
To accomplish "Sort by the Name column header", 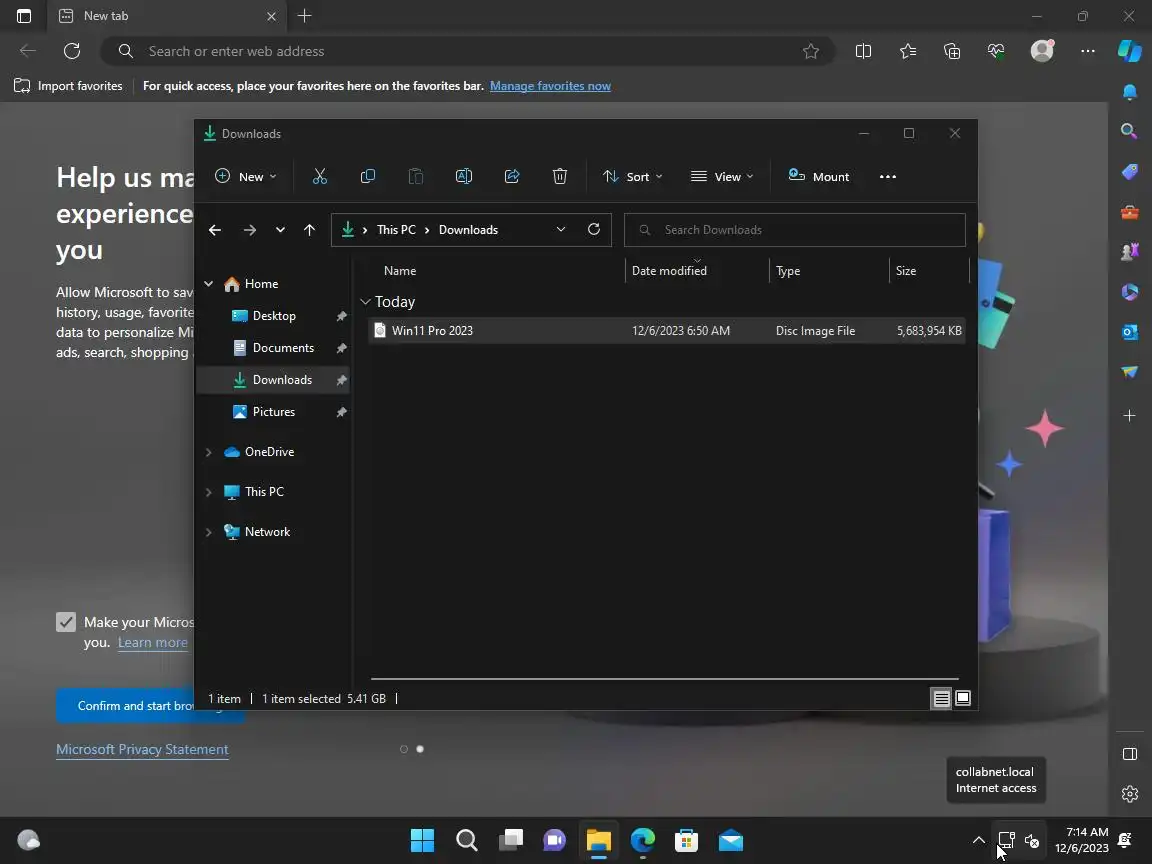I will (400, 270).
